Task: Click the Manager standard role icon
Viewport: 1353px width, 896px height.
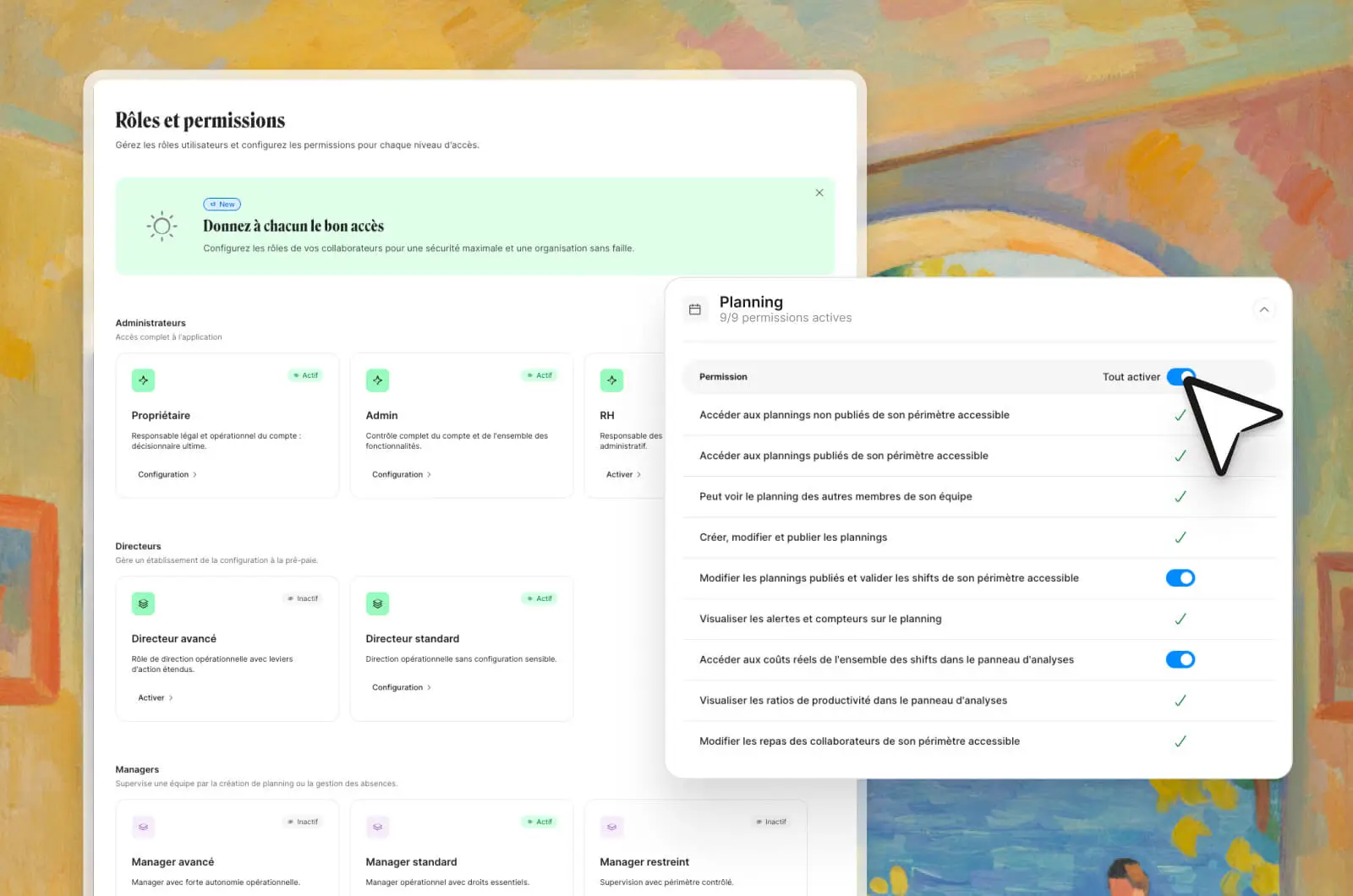Action: 378,827
